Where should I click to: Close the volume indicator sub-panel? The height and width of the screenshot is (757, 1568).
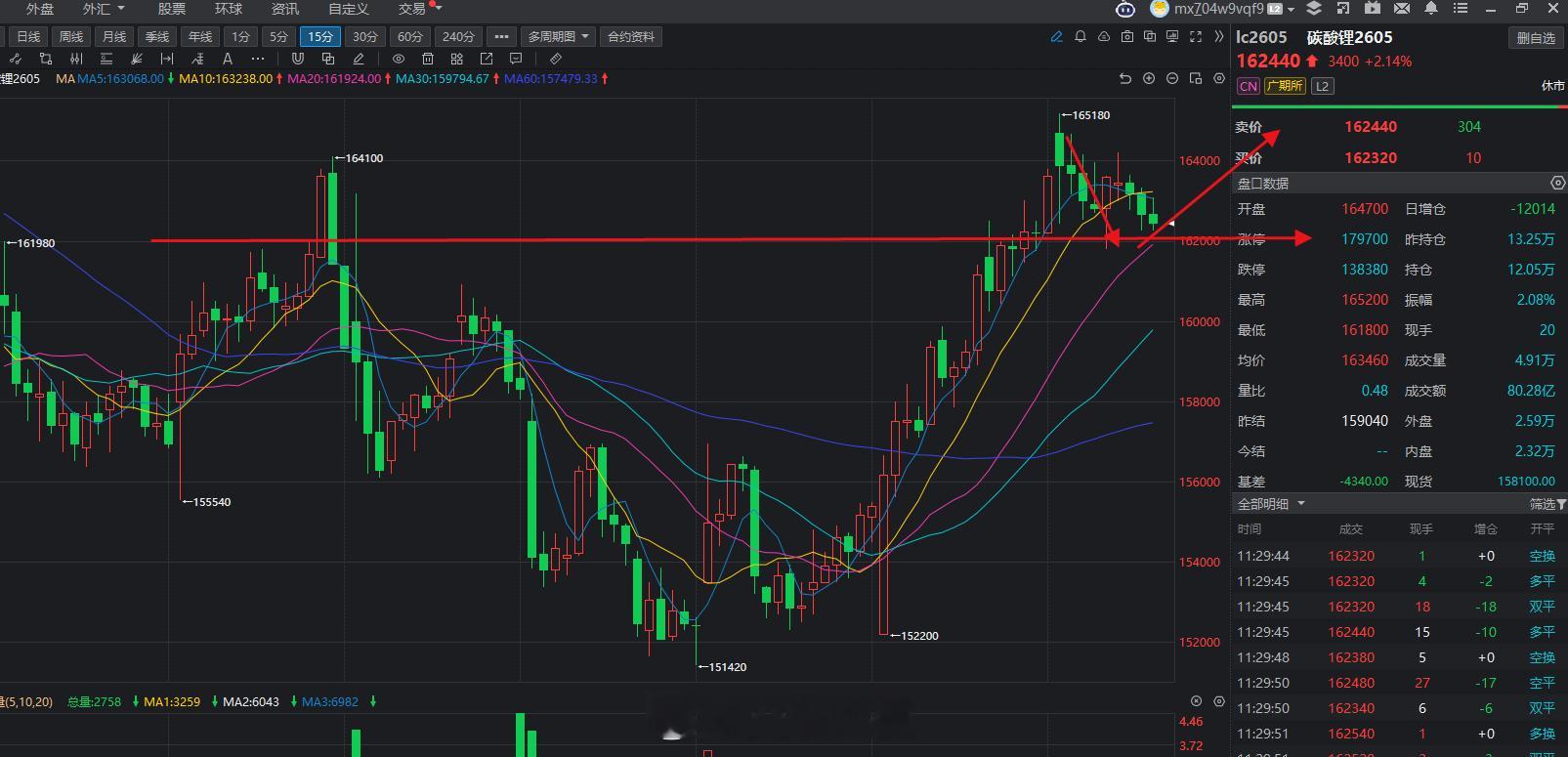point(1196,701)
